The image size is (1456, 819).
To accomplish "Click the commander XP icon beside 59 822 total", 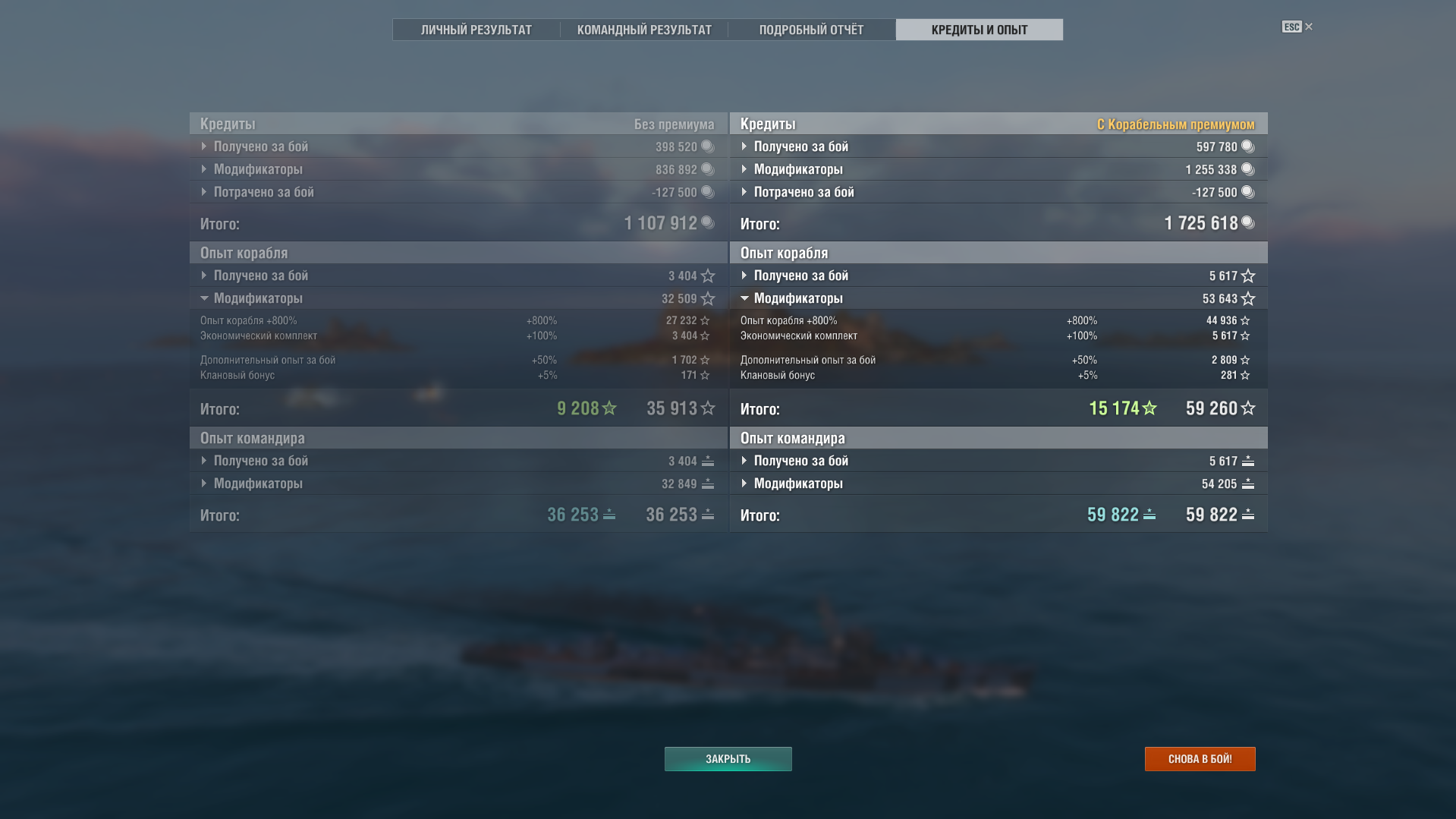I will click(x=1248, y=515).
